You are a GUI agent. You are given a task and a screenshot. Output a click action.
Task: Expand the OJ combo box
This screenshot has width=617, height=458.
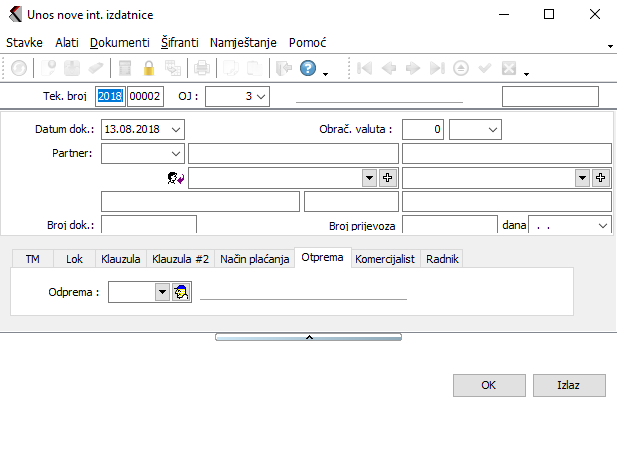261,96
